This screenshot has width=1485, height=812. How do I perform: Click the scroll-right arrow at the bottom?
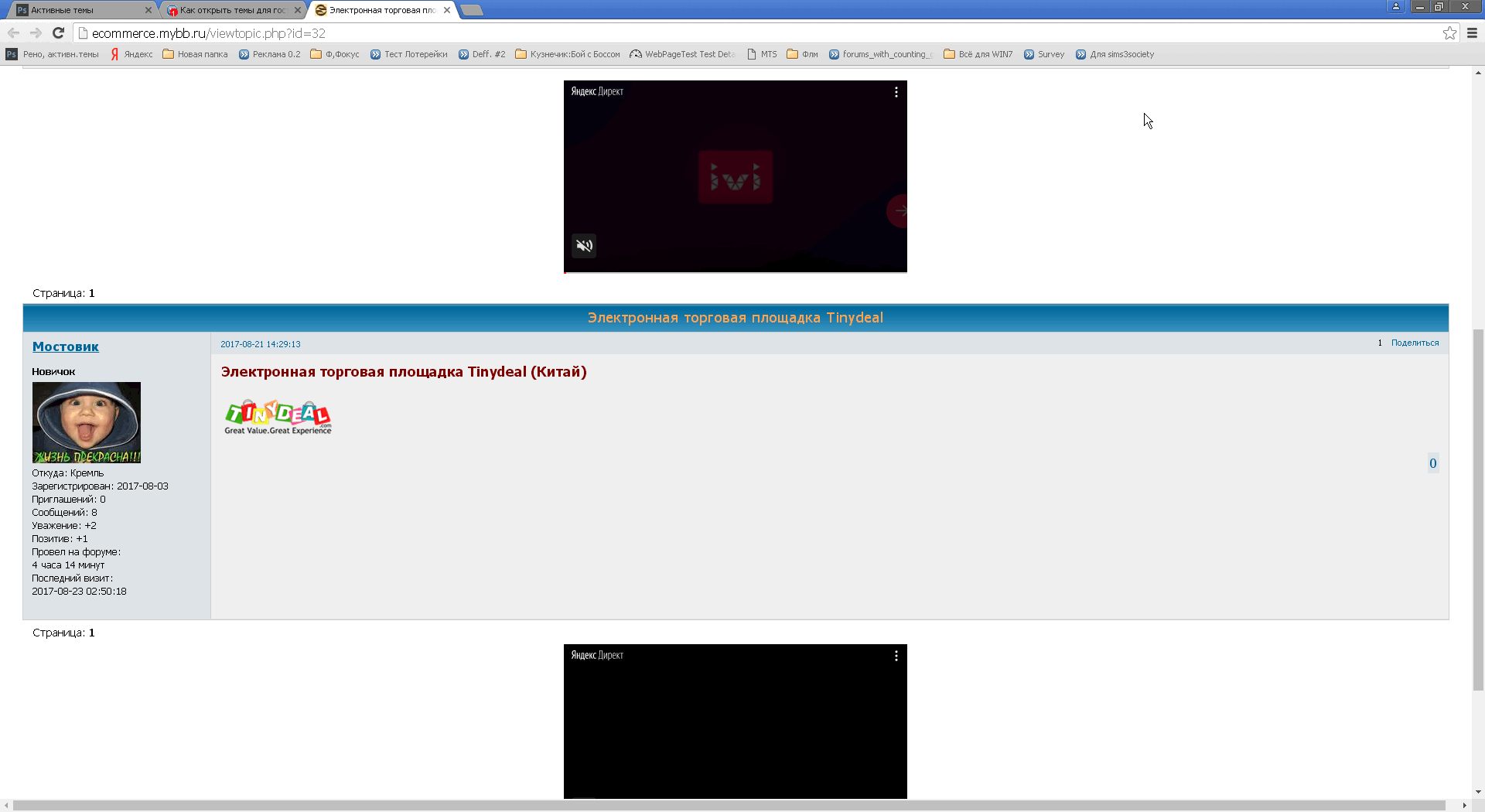pos(1464,805)
